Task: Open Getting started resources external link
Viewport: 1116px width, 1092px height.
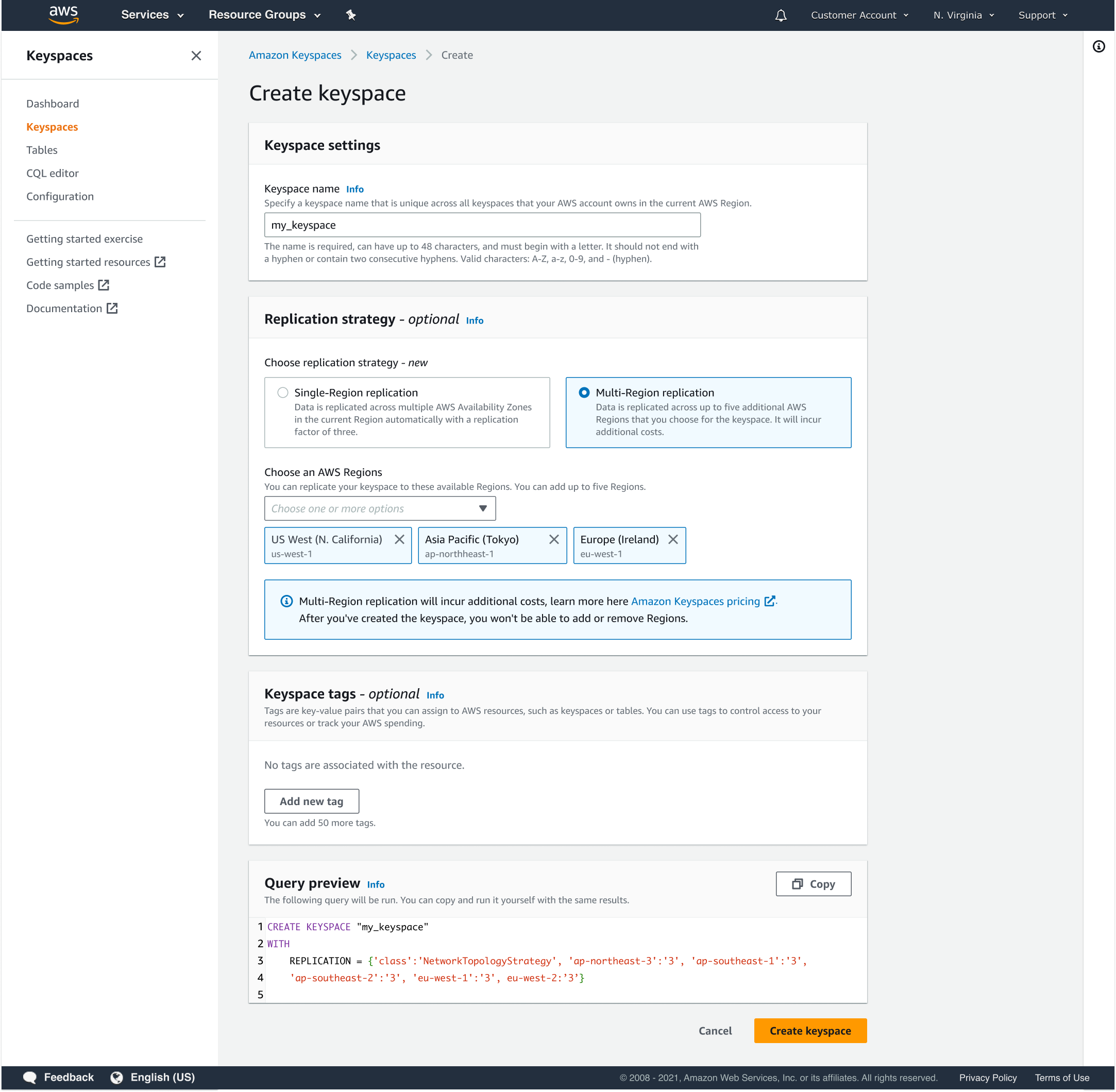Action: click(96, 262)
